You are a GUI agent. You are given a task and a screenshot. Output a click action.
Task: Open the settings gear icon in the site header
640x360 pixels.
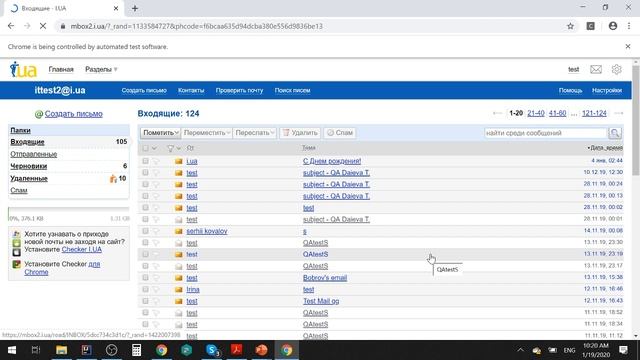(616, 69)
